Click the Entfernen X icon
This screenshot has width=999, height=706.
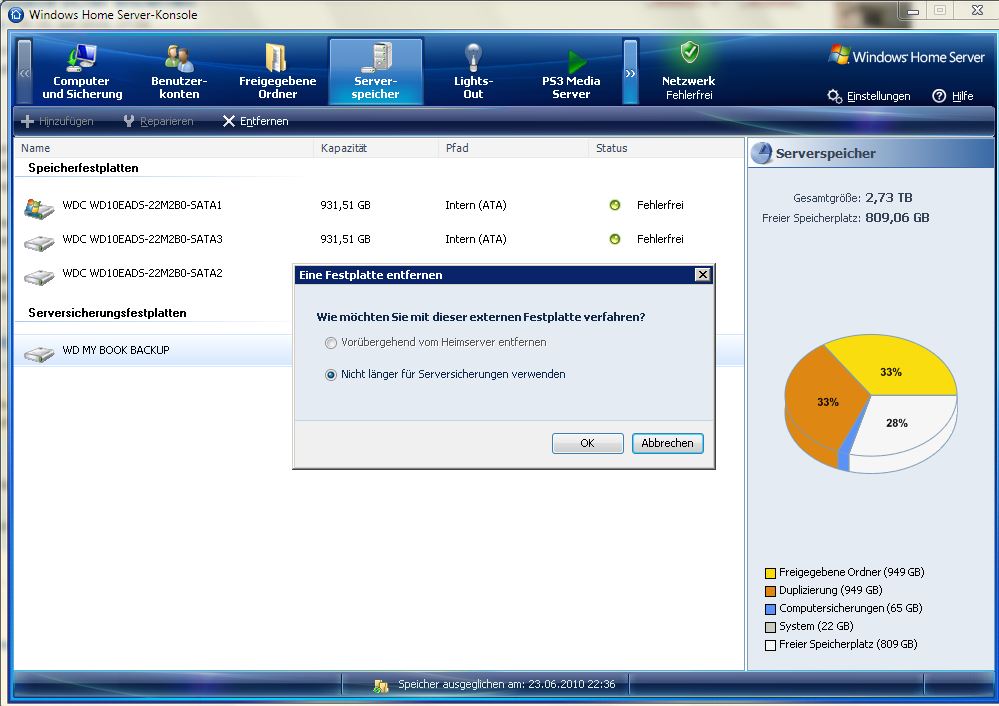coord(229,121)
